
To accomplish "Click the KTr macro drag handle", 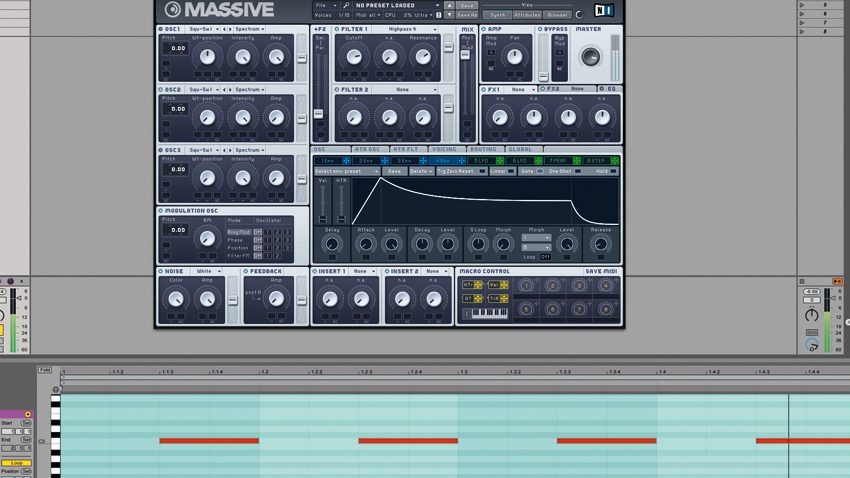I will pos(478,285).
